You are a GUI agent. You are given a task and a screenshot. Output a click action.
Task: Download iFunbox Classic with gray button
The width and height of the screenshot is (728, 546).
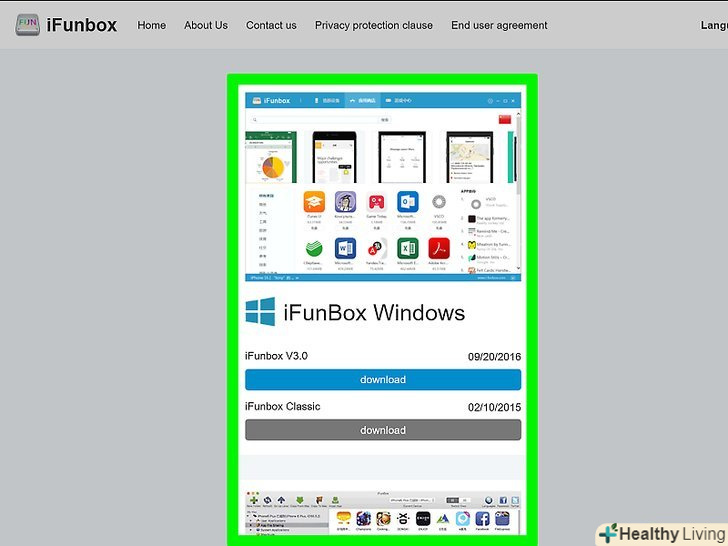coord(383,430)
